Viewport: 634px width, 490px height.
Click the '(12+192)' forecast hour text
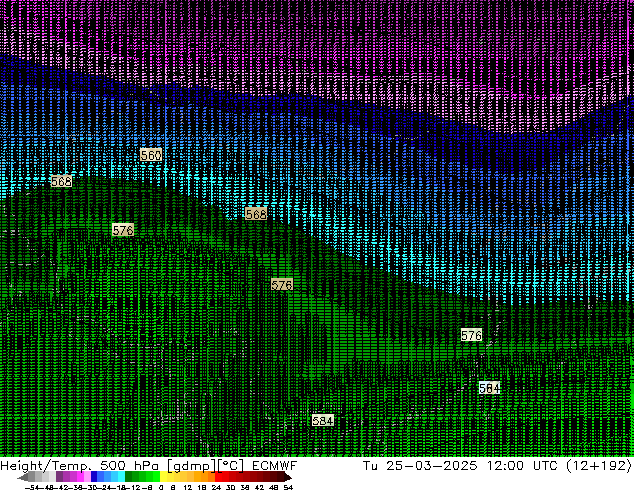click(598, 466)
